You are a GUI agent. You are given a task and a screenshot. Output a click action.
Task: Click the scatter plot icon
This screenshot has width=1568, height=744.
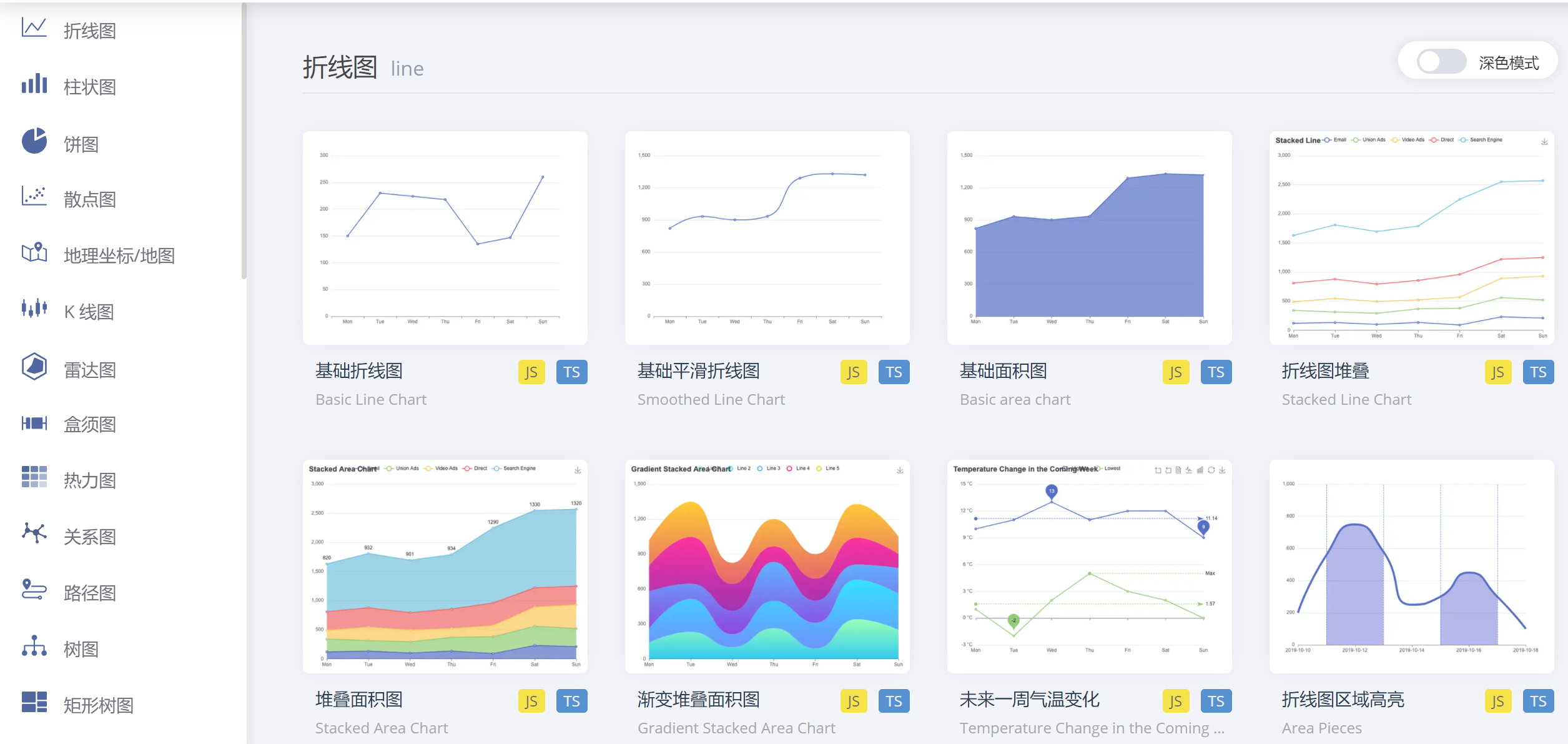[34, 197]
